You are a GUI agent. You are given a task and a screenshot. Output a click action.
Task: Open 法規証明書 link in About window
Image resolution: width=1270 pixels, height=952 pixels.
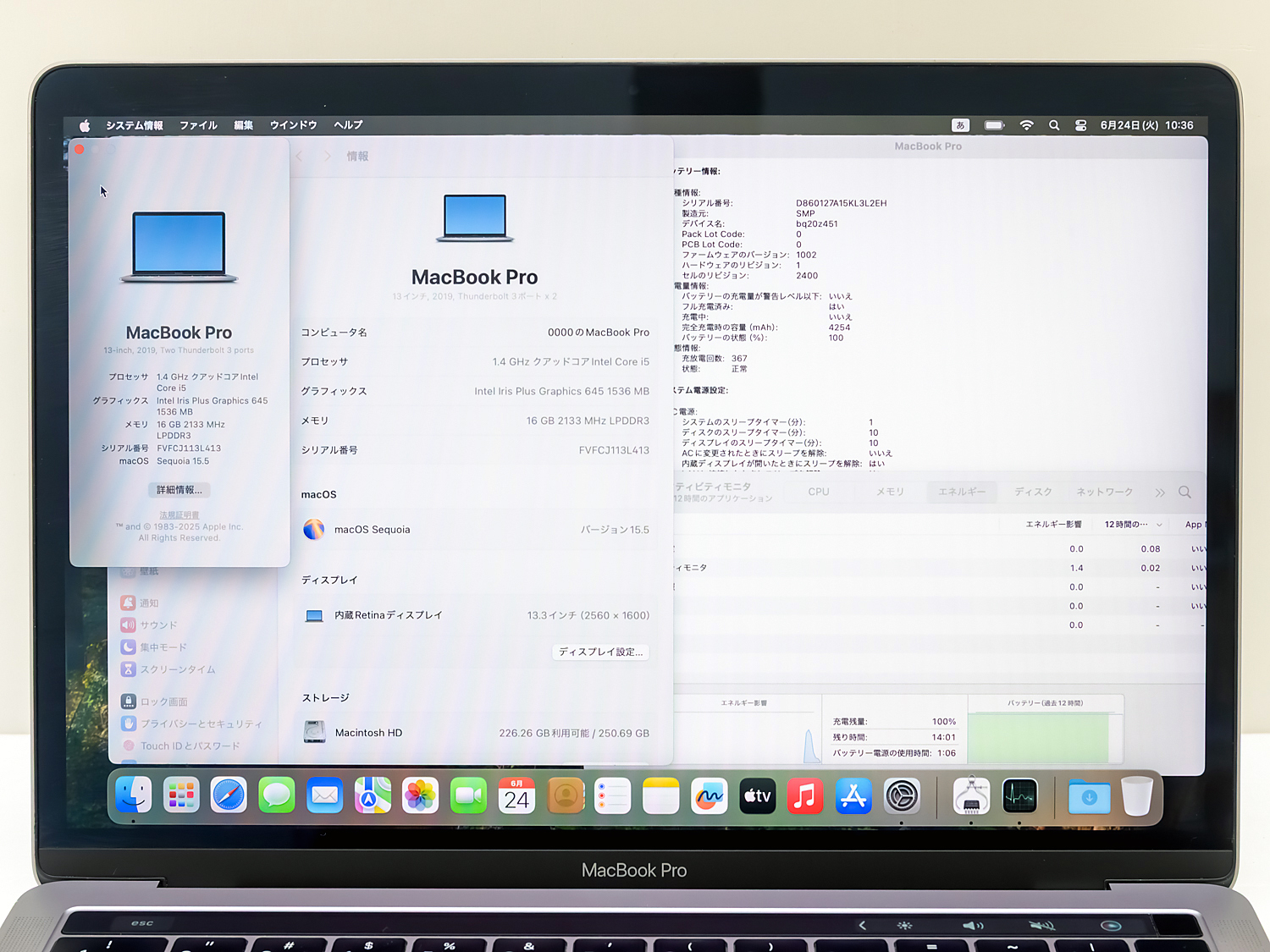coord(179,515)
